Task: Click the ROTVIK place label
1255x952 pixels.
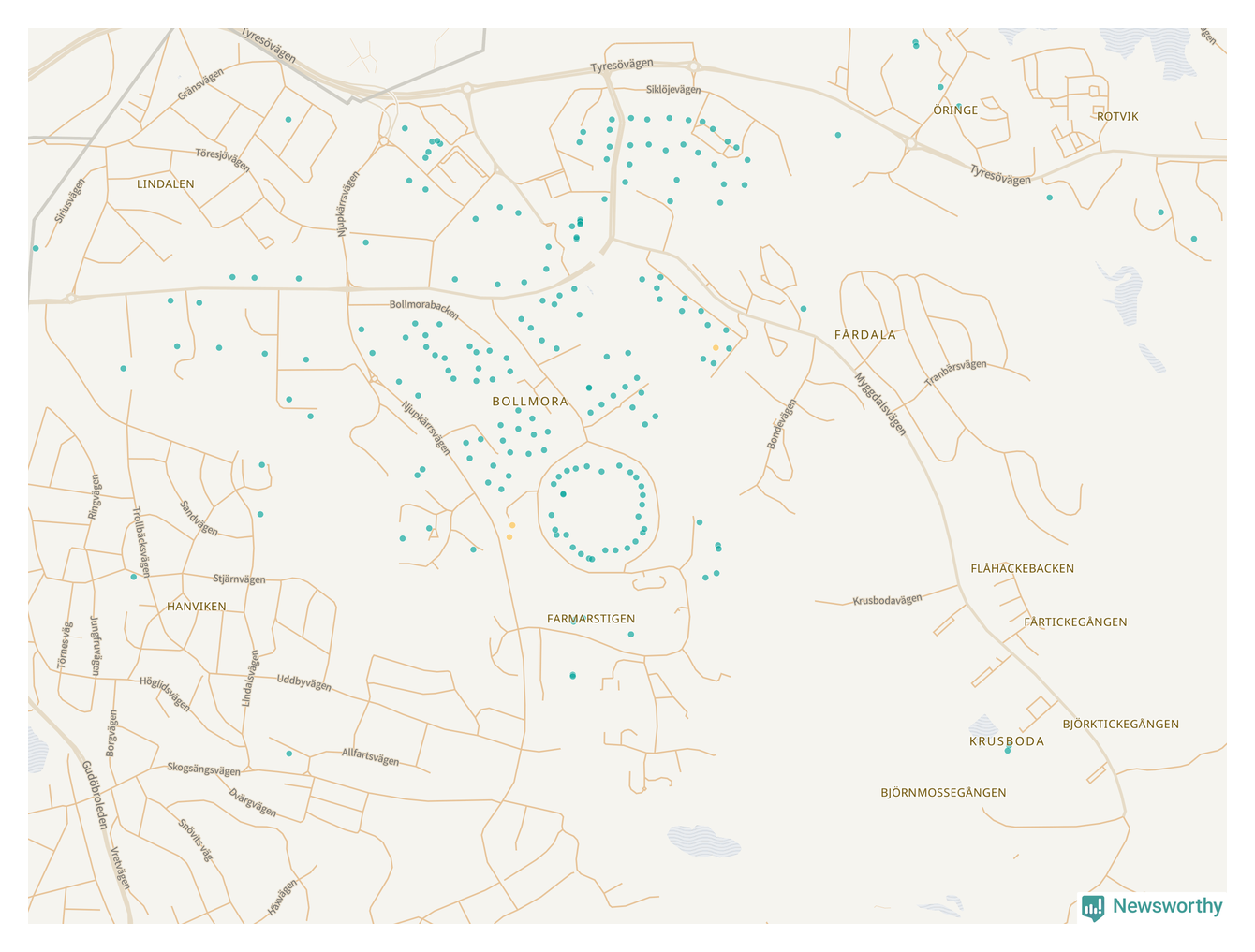Action: pos(1117,117)
